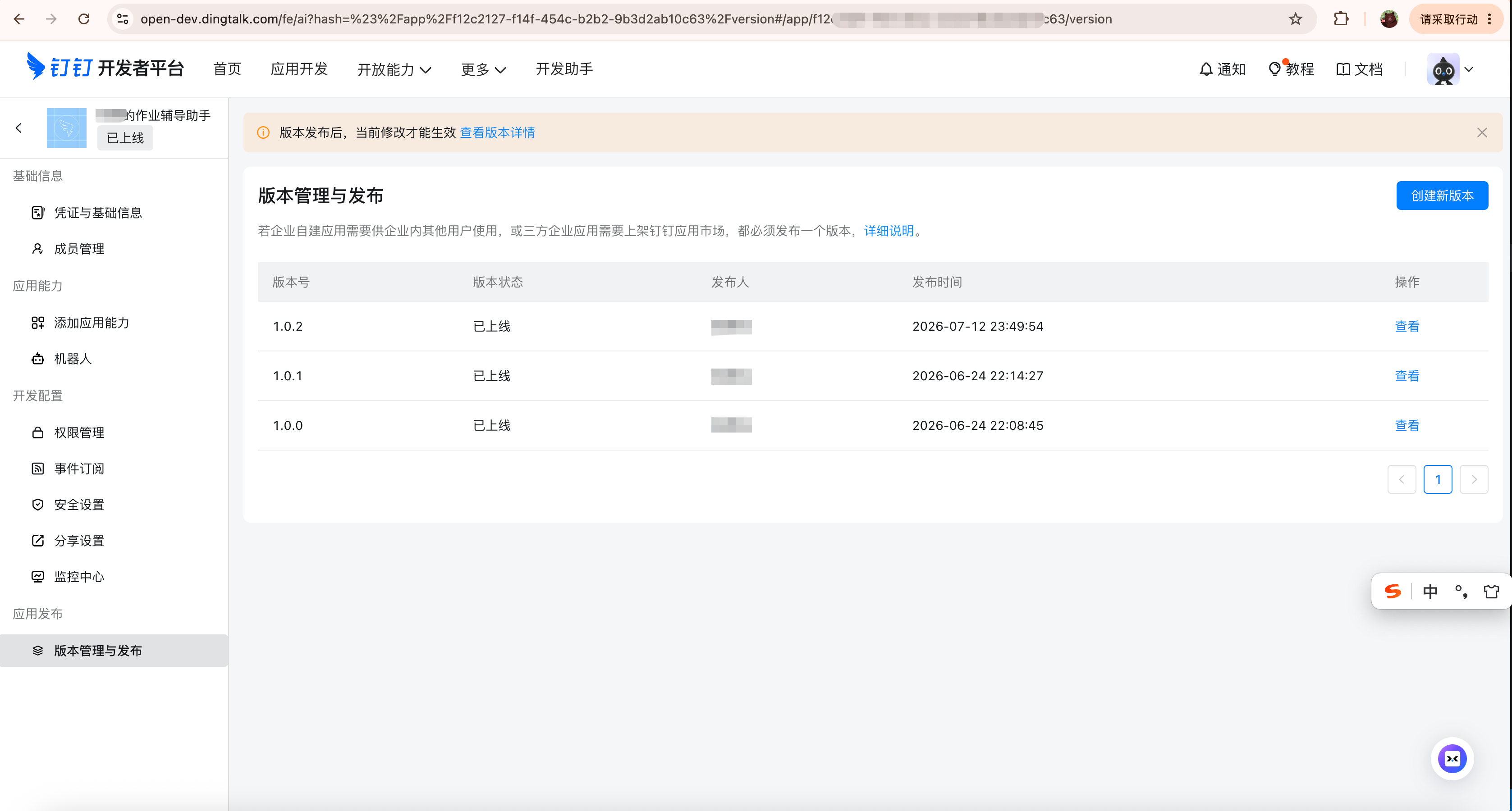Toggle punctuation mode in the IME bar
The image size is (1512, 811).
click(x=1462, y=591)
